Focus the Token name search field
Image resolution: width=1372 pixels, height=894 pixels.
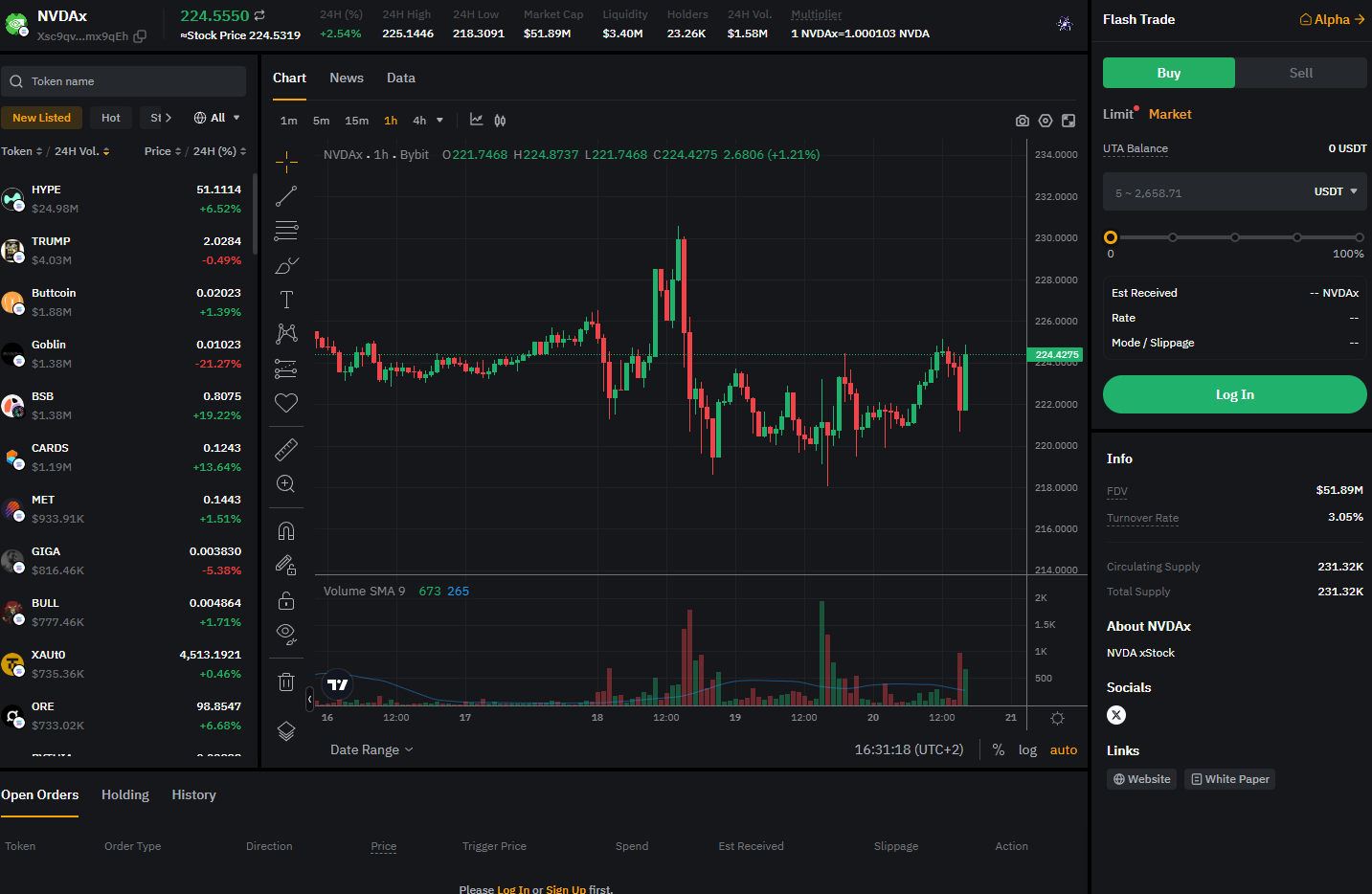click(124, 81)
